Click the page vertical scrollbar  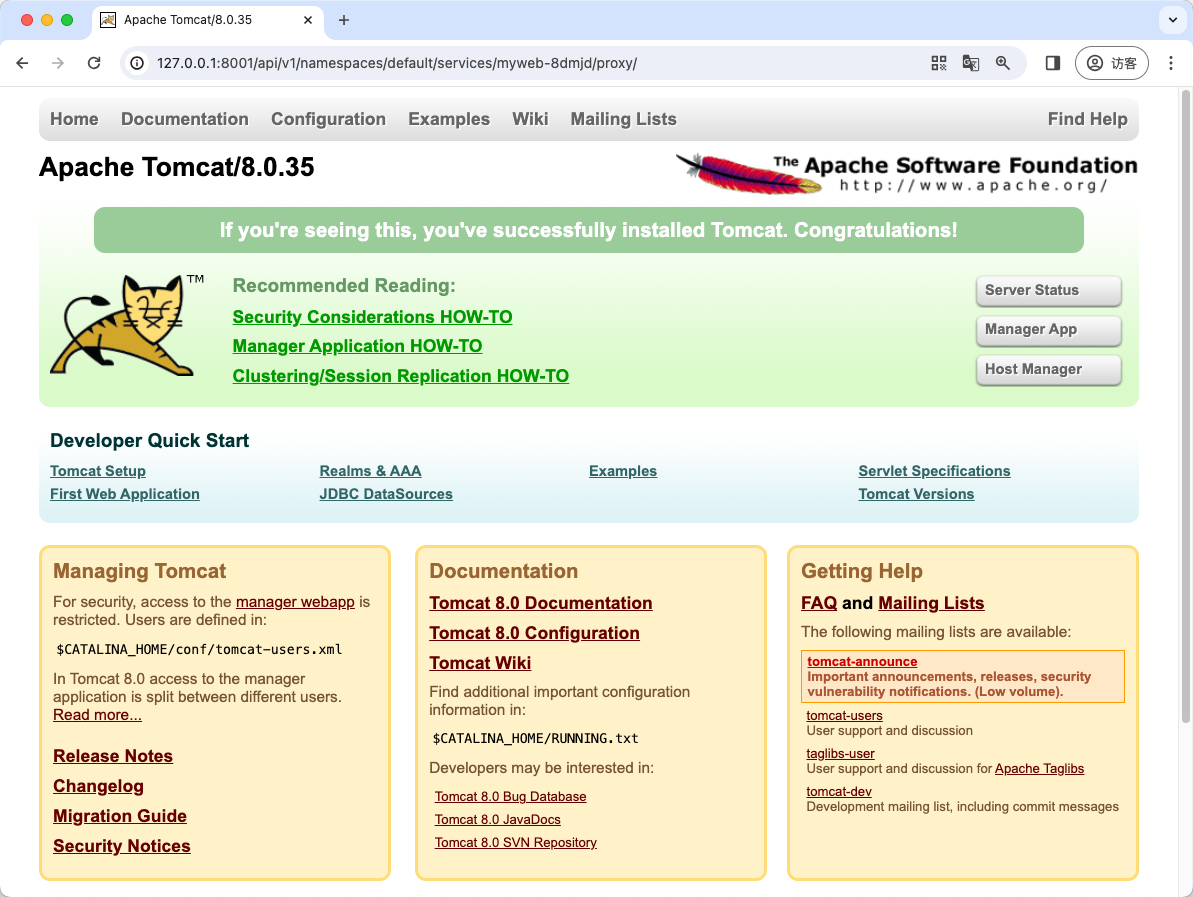pyautogui.click(x=1185, y=406)
